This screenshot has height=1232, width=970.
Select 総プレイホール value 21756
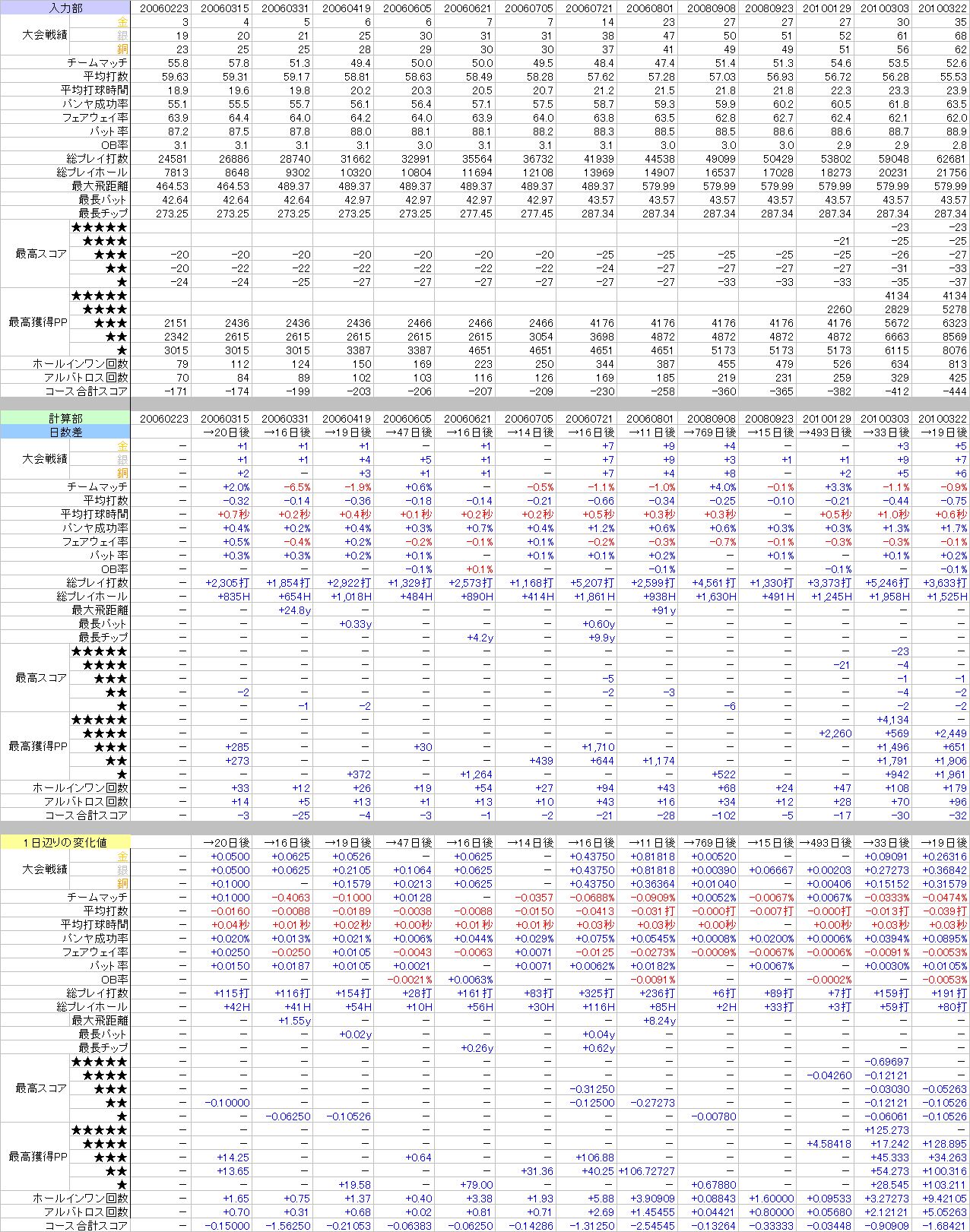click(950, 173)
